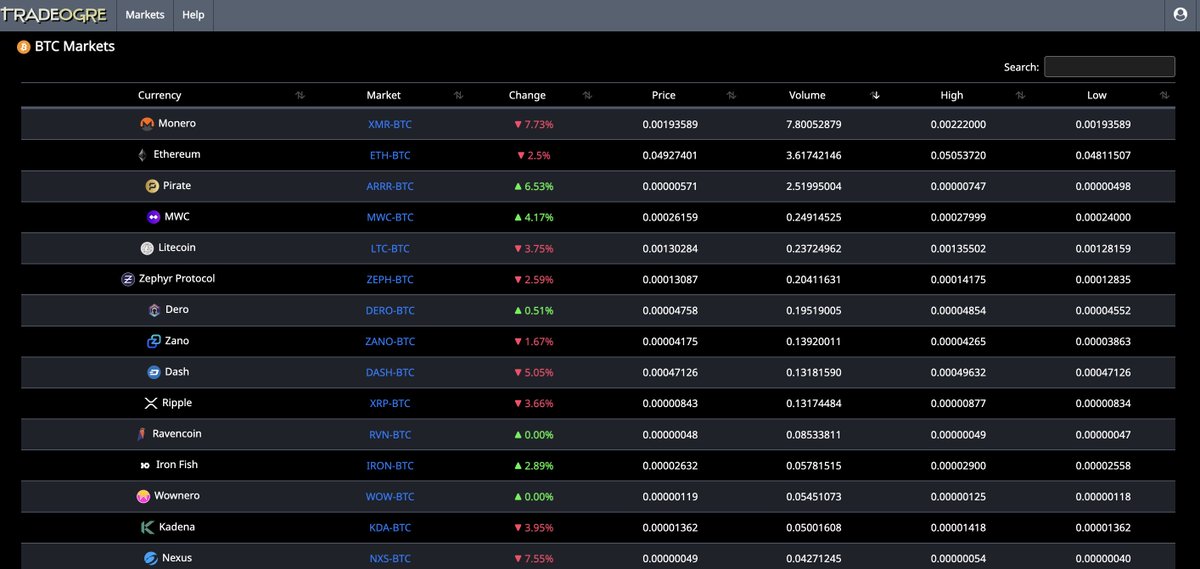Click Zano price 0.00004175
1200x569 pixels.
(x=670, y=342)
